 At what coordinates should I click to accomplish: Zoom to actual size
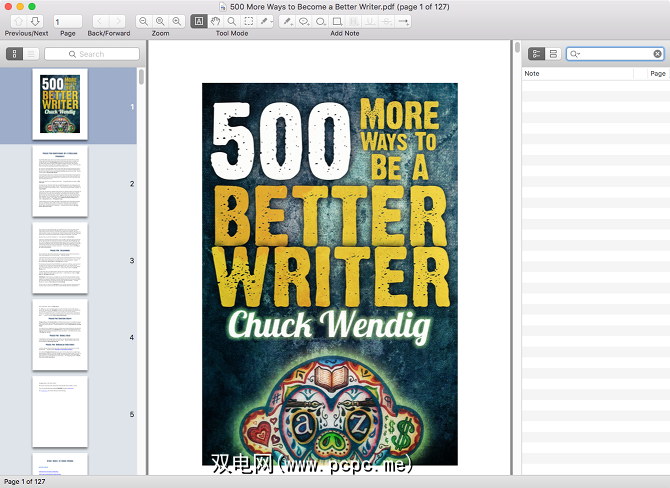(x=160, y=21)
